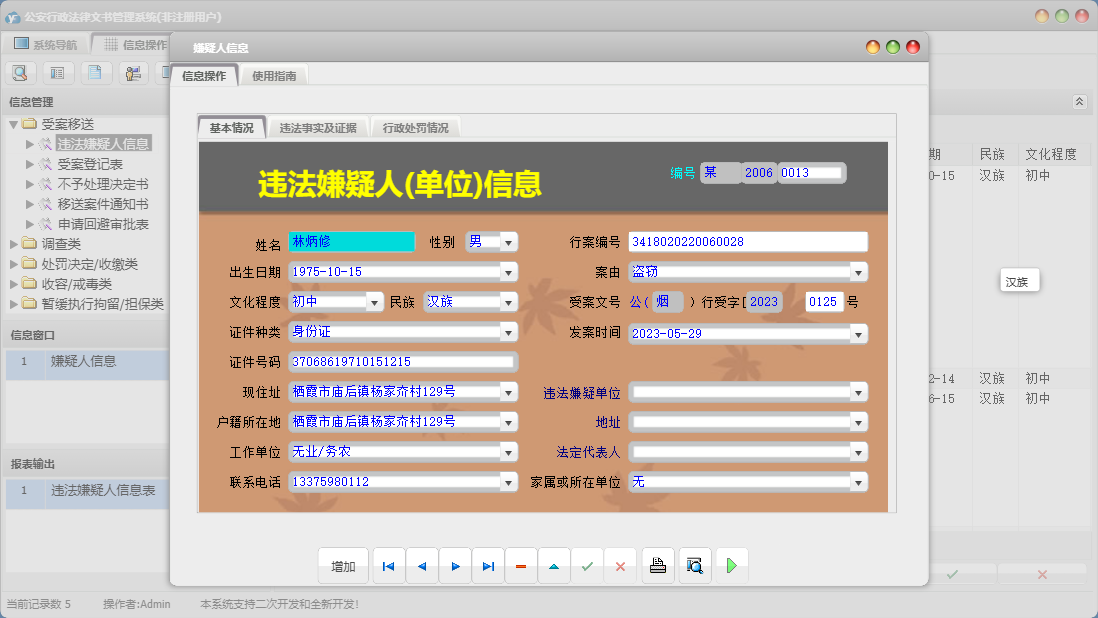Click the printer icon to print
Screen dimensions: 1098x618
pyautogui.click(x=657, y=567)
